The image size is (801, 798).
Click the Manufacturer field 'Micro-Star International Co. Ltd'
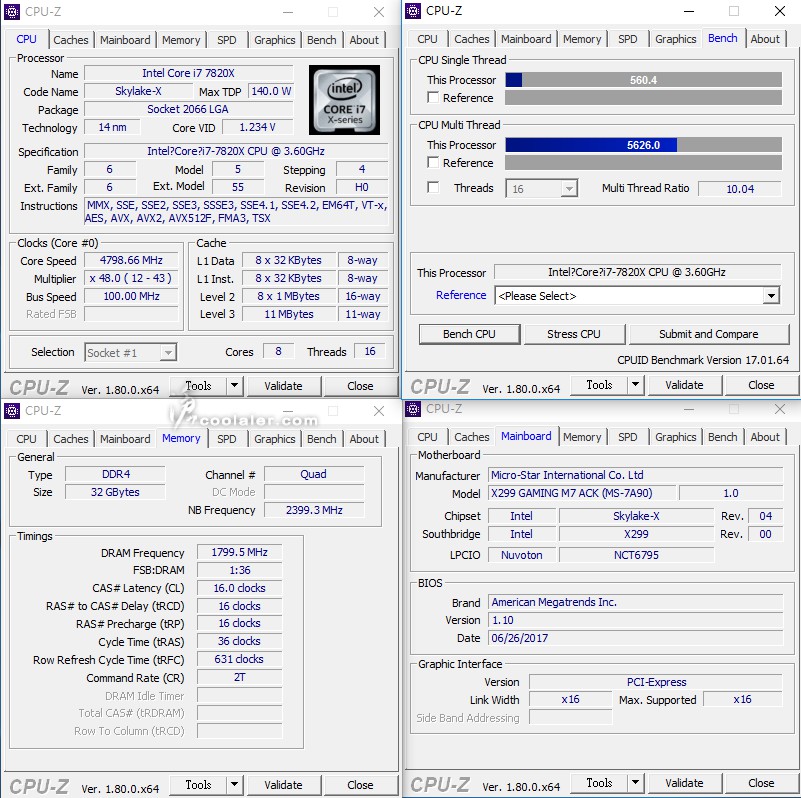[x=635, y=475]
